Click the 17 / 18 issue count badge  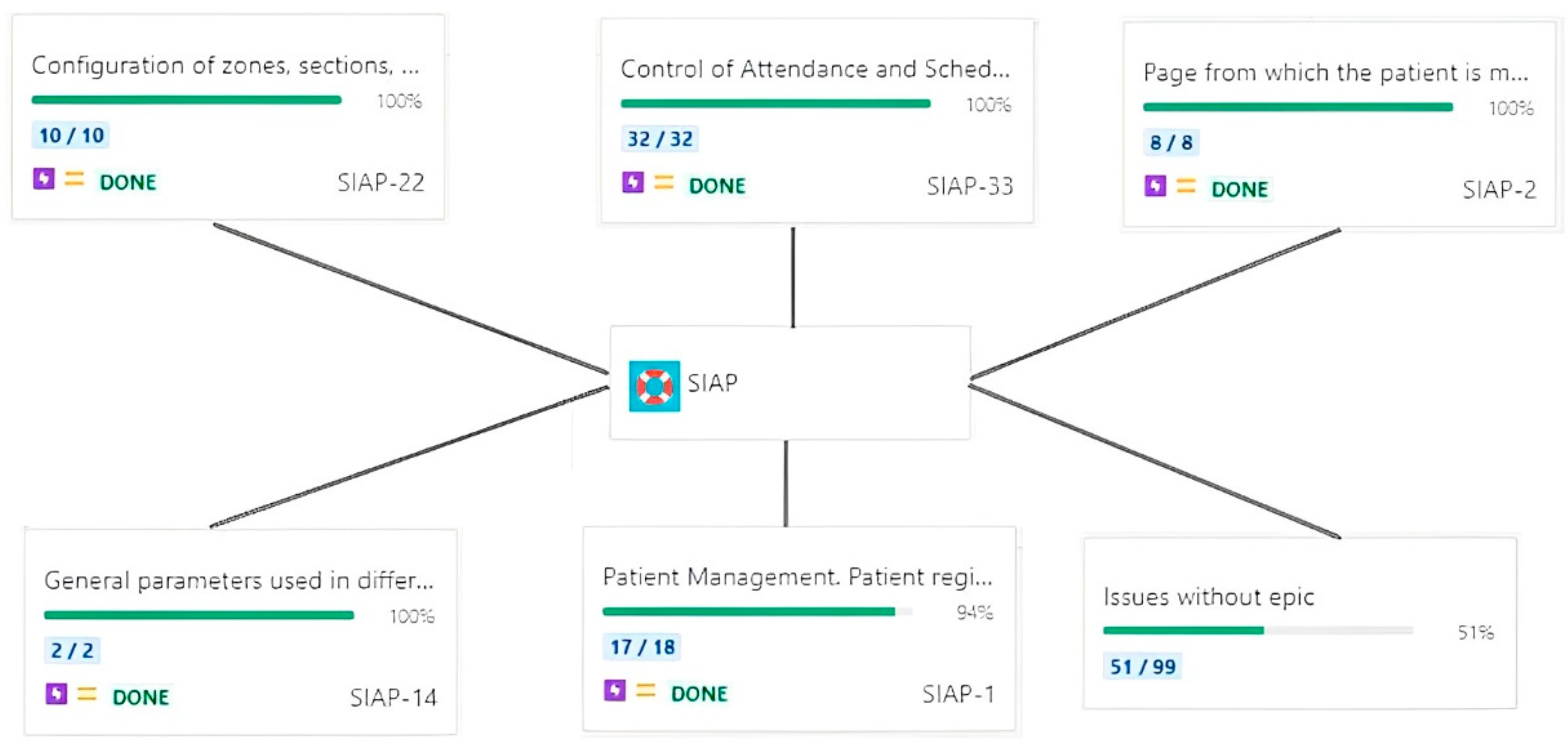(642, 646)
